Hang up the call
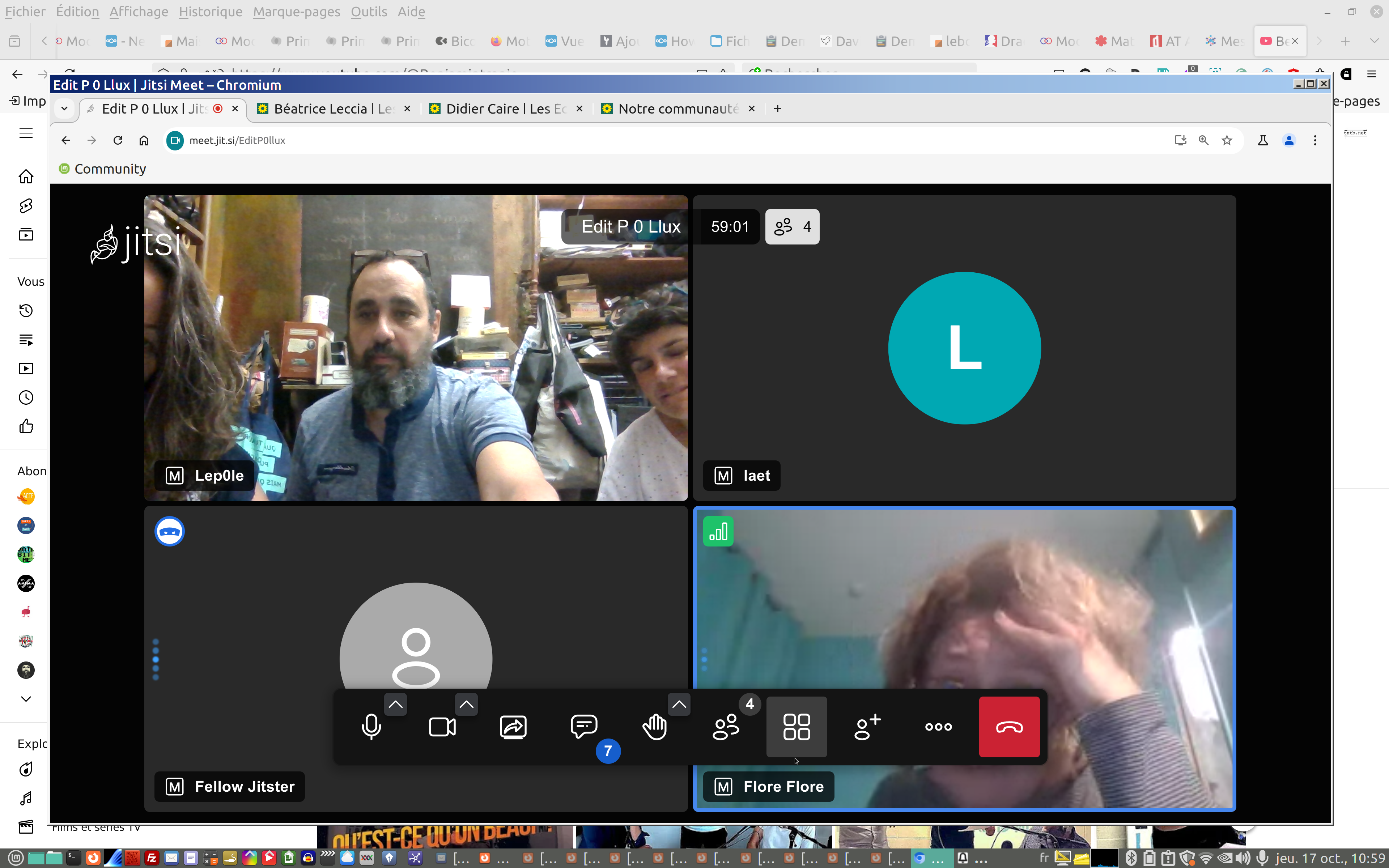Screen dimensions: 1389x868 click(1009, 727)
